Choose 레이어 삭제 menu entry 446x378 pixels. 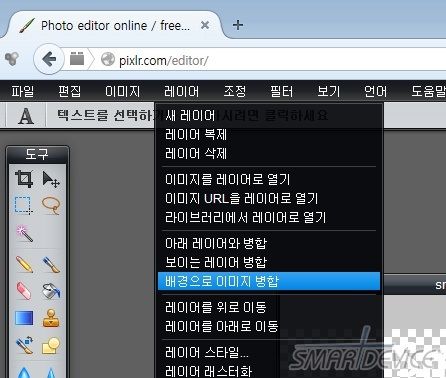269,154
